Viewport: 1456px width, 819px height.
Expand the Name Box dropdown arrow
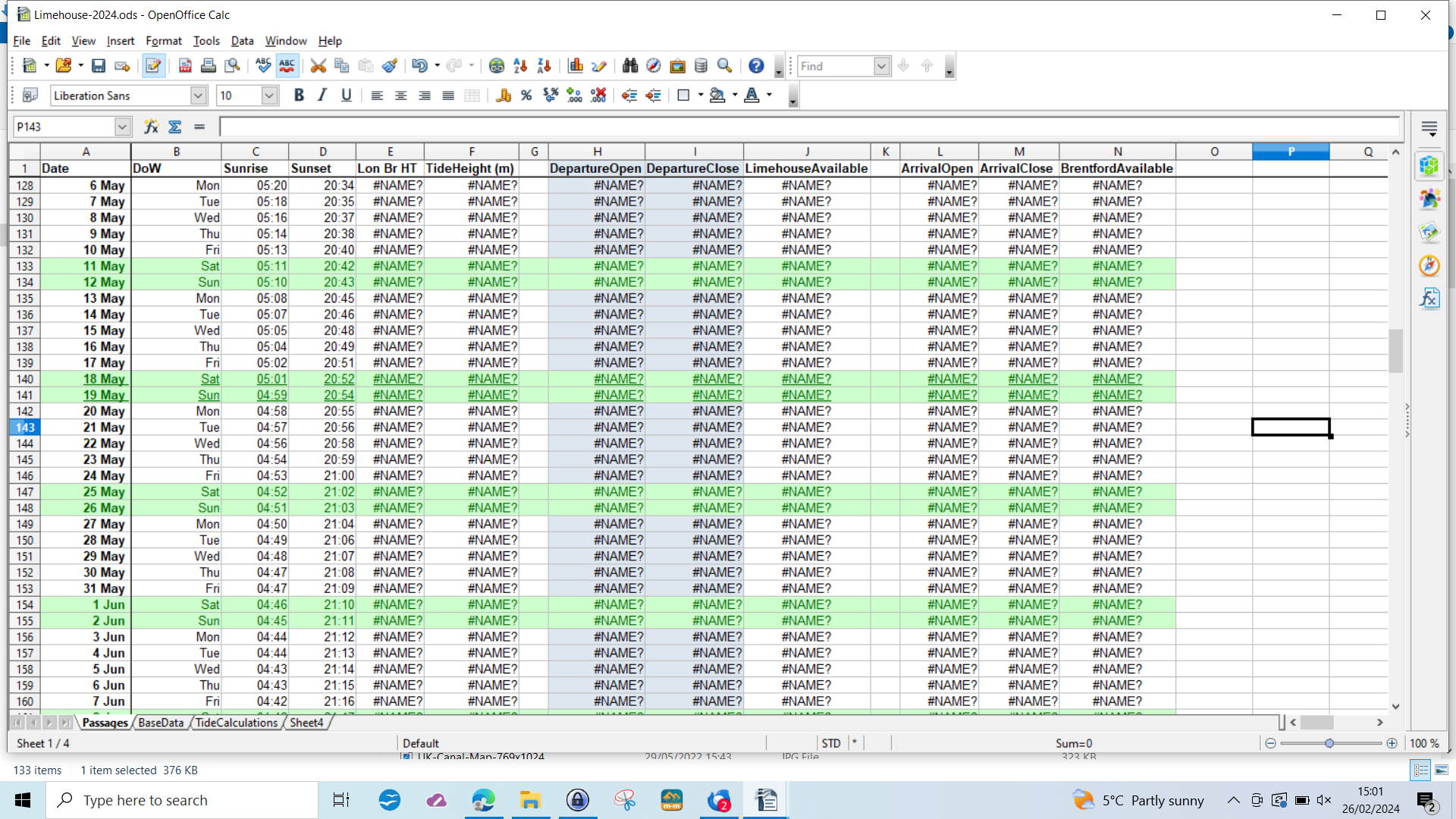tap(122, 127)
